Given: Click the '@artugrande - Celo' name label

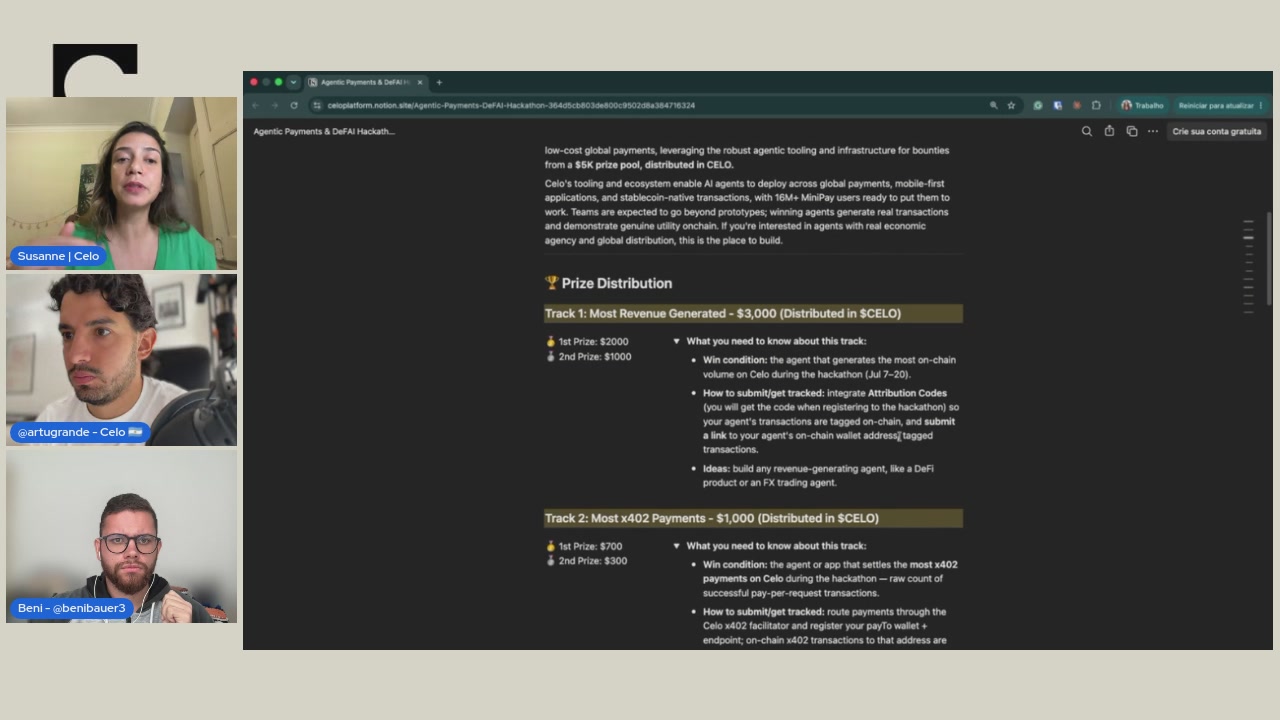Looking at the screenshot, I should pos(80,432).
